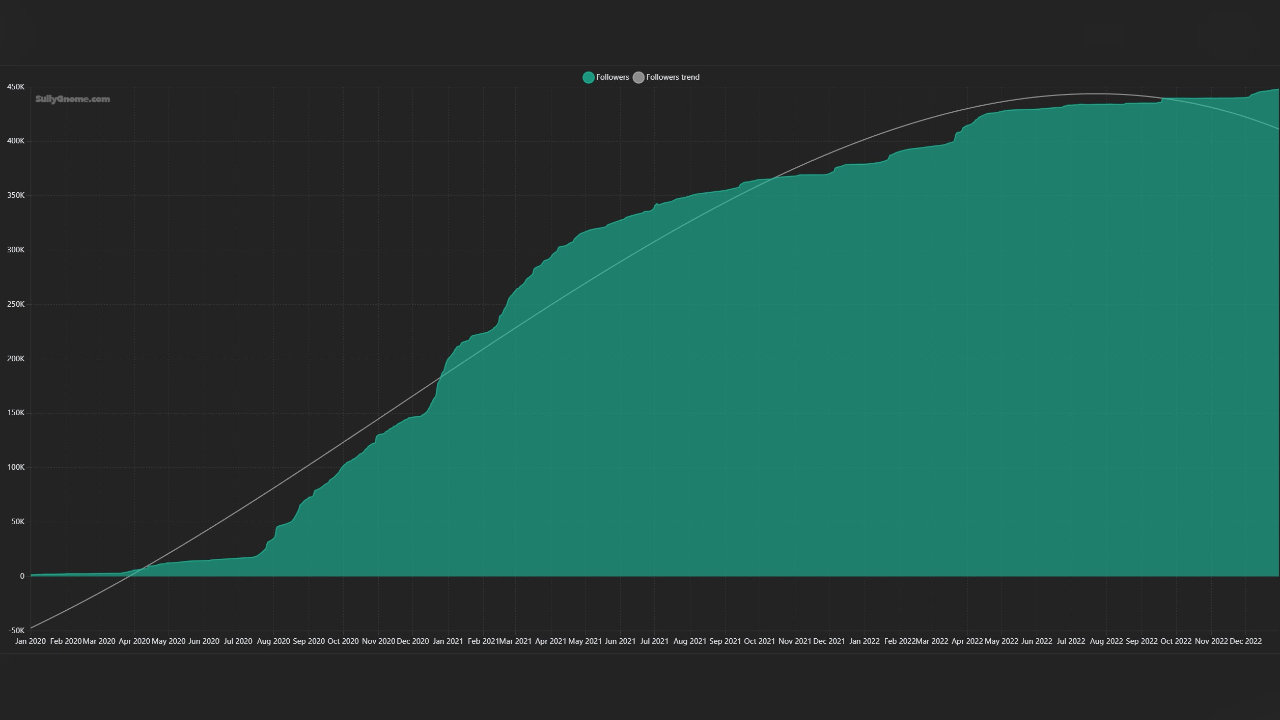The width and height of the screenshot is (1280, 720).
Task: Click the Jan 2022 x-axis label
Action: [x=864, y=640]
